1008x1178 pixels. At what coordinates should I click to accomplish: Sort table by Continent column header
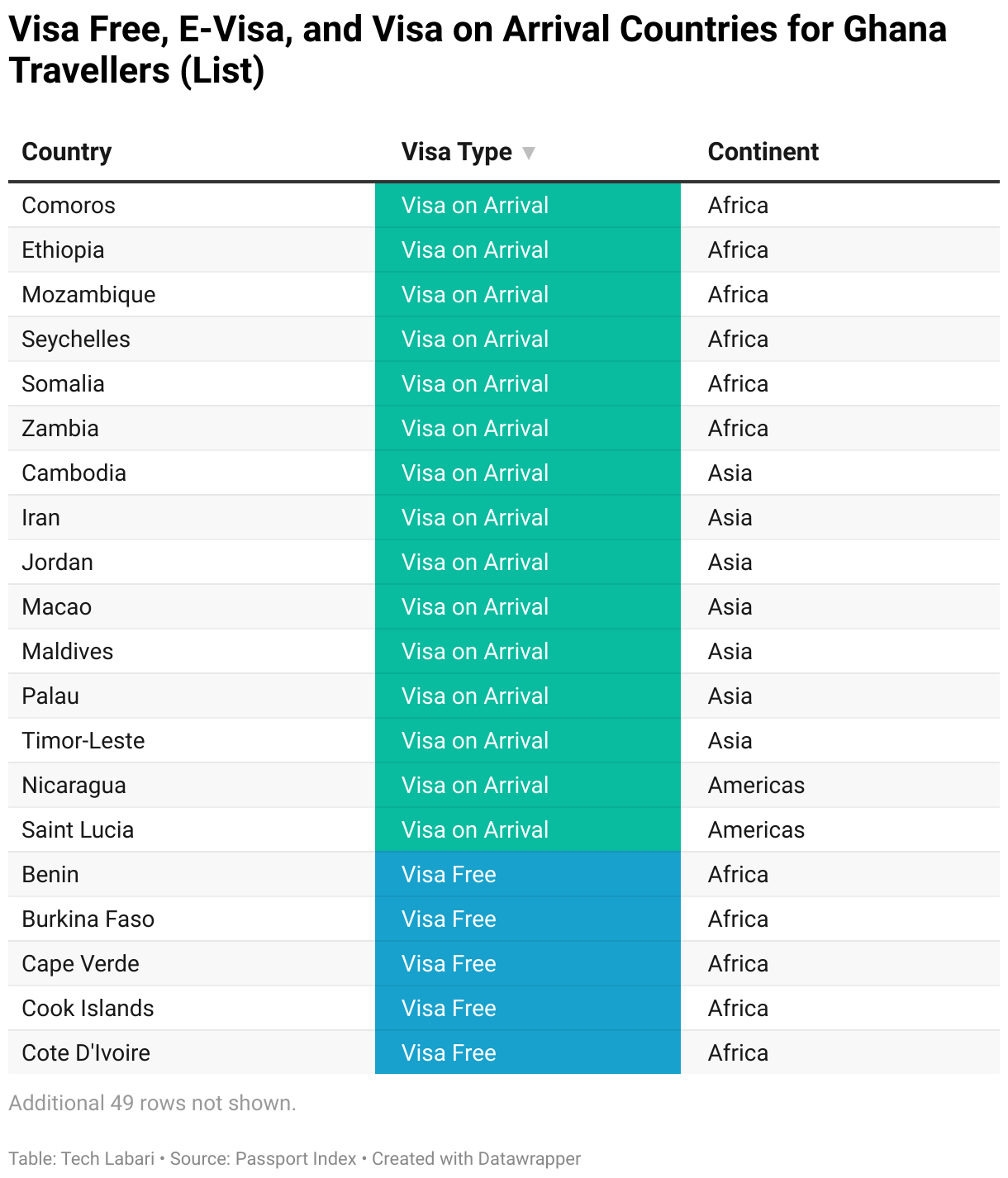(763, 152)
